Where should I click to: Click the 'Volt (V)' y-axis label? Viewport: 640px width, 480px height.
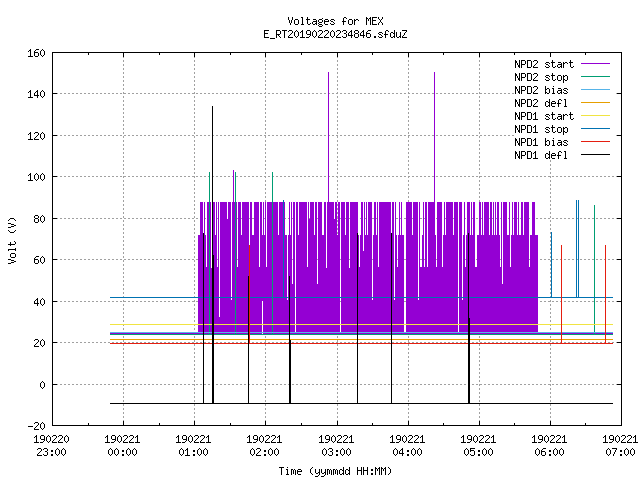coord(12,240)
